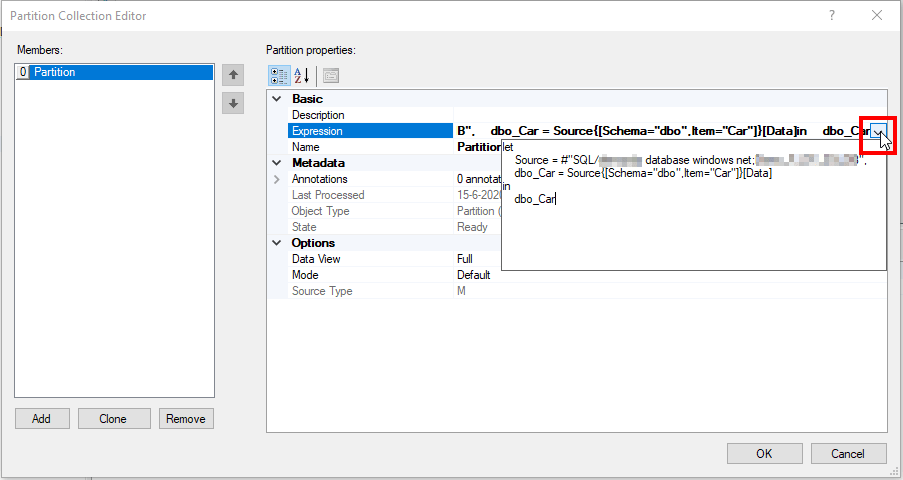
Task: Open the Property Pages icon
Action: pos(330,75)
